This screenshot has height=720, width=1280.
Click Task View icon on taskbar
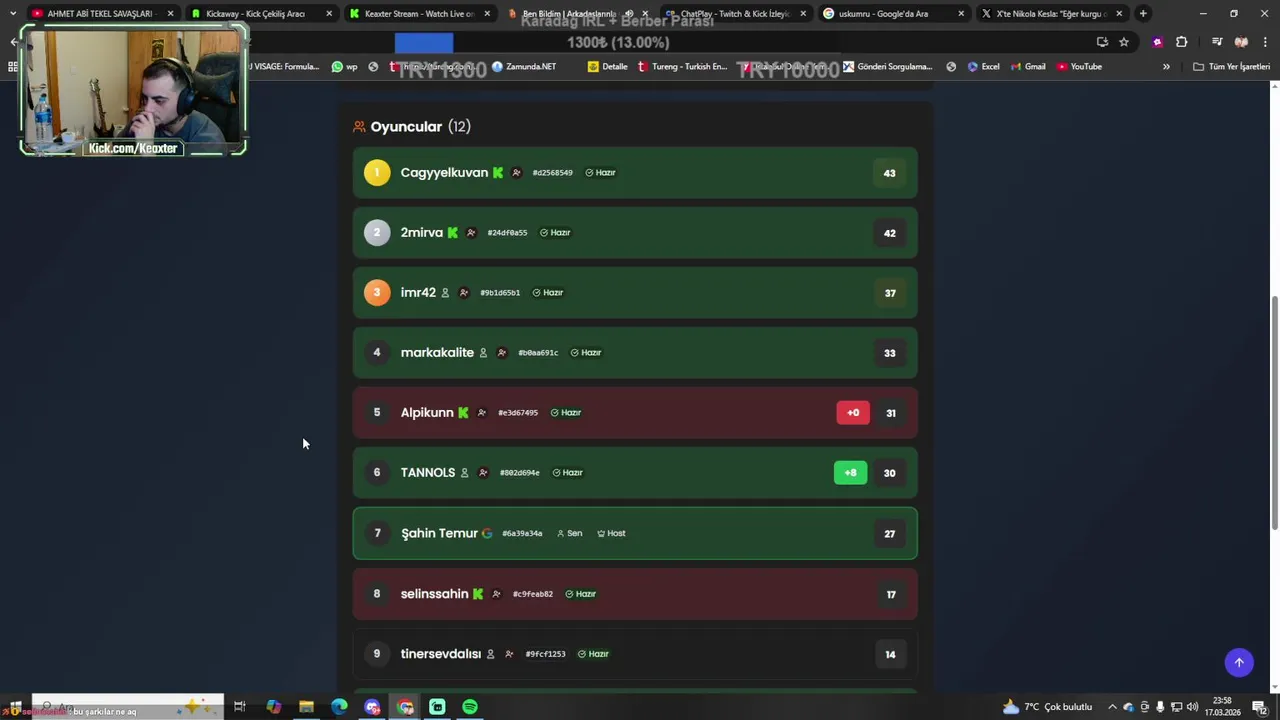tap(239, 707)
